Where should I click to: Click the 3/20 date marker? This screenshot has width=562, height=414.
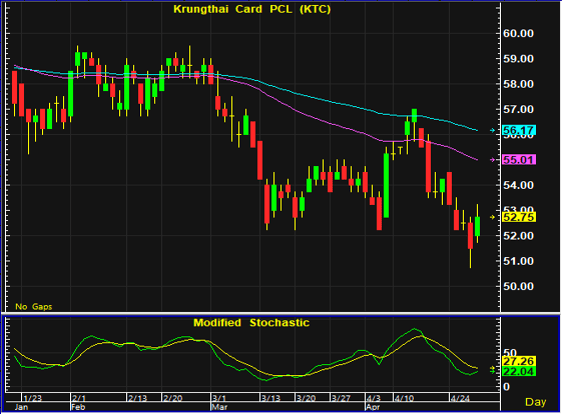(x=306, y=398)
